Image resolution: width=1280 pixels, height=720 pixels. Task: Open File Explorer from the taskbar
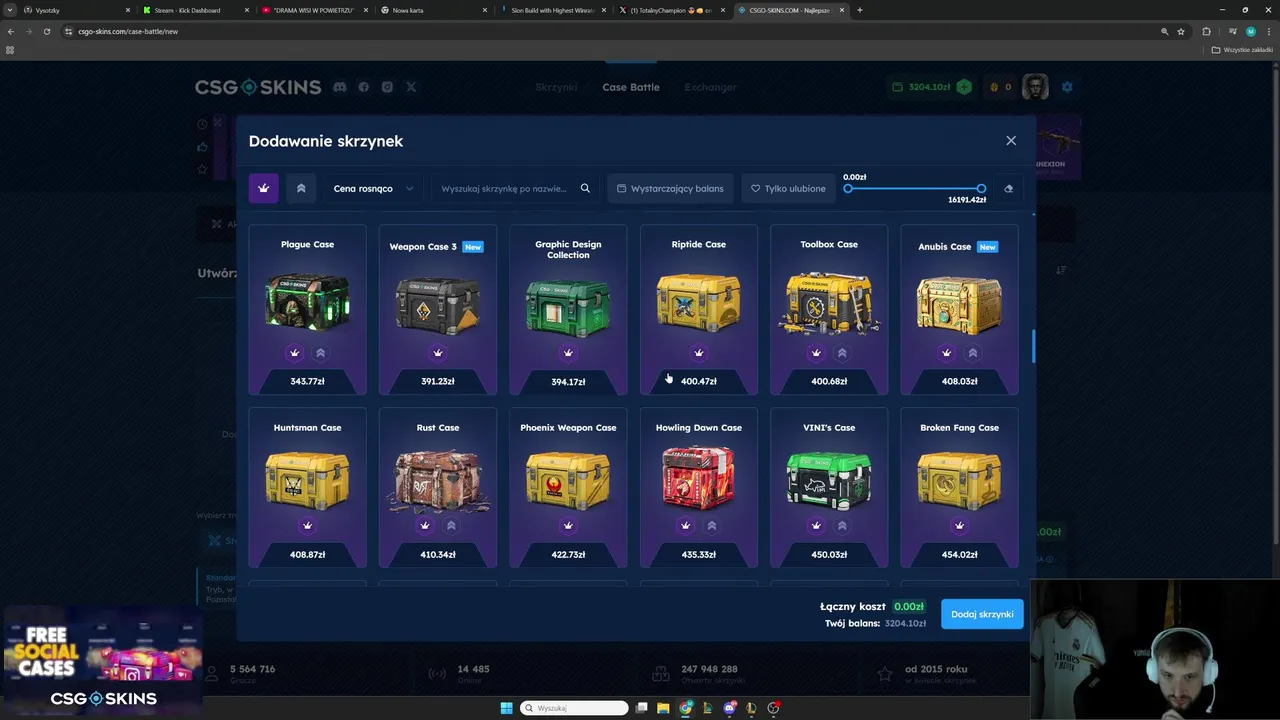click(664, 708)
